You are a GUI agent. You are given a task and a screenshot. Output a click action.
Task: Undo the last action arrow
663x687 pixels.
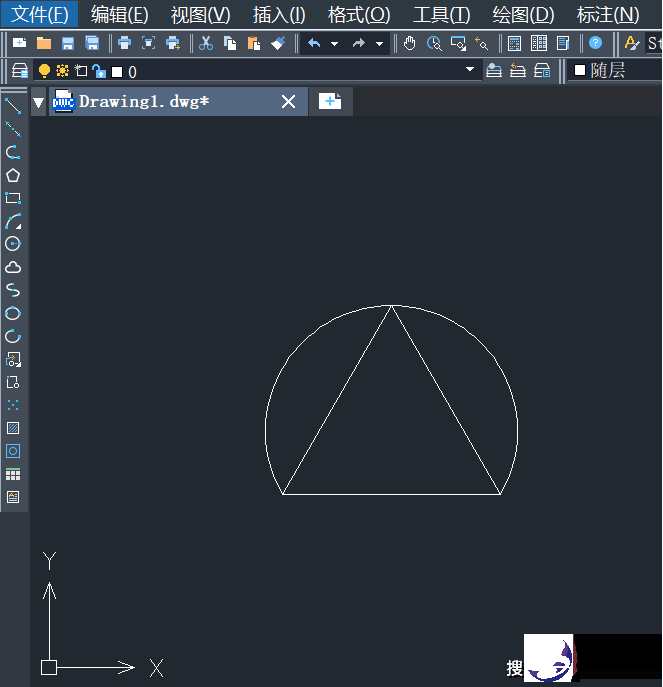(x=315, y=43)
